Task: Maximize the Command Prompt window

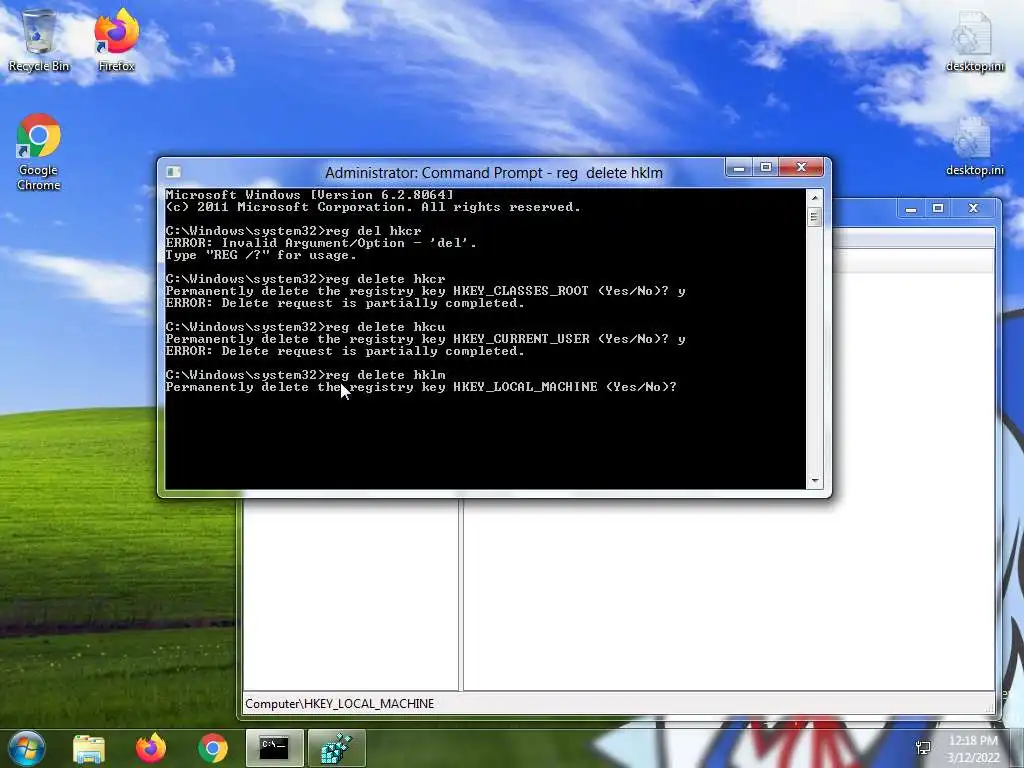Action: pos(766,168)
